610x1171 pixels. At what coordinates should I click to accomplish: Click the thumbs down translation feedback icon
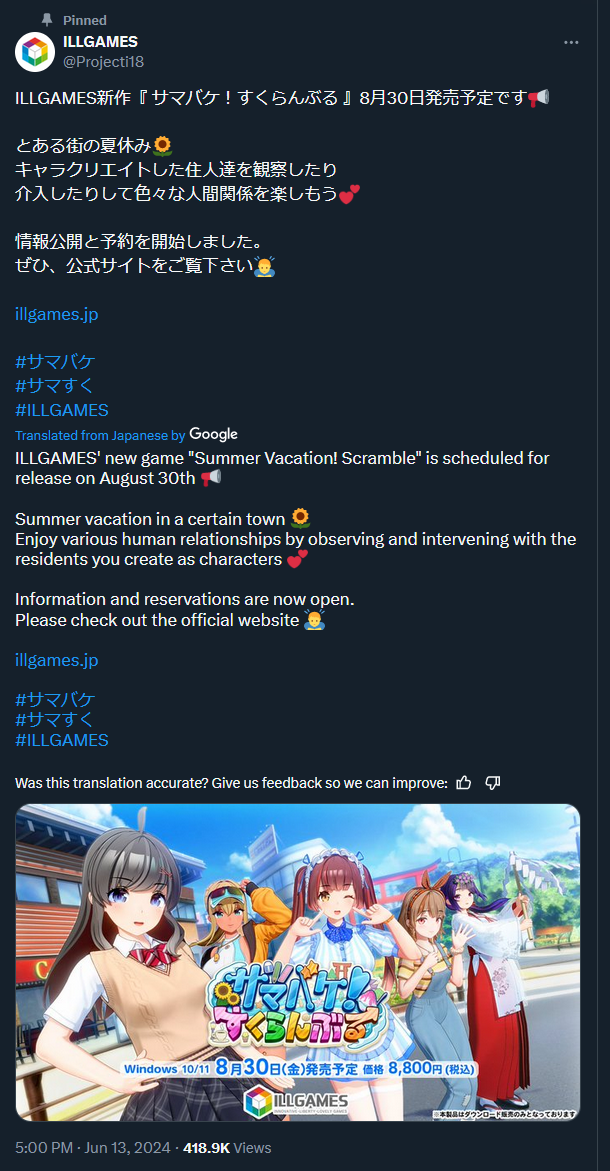click(493, 782)
